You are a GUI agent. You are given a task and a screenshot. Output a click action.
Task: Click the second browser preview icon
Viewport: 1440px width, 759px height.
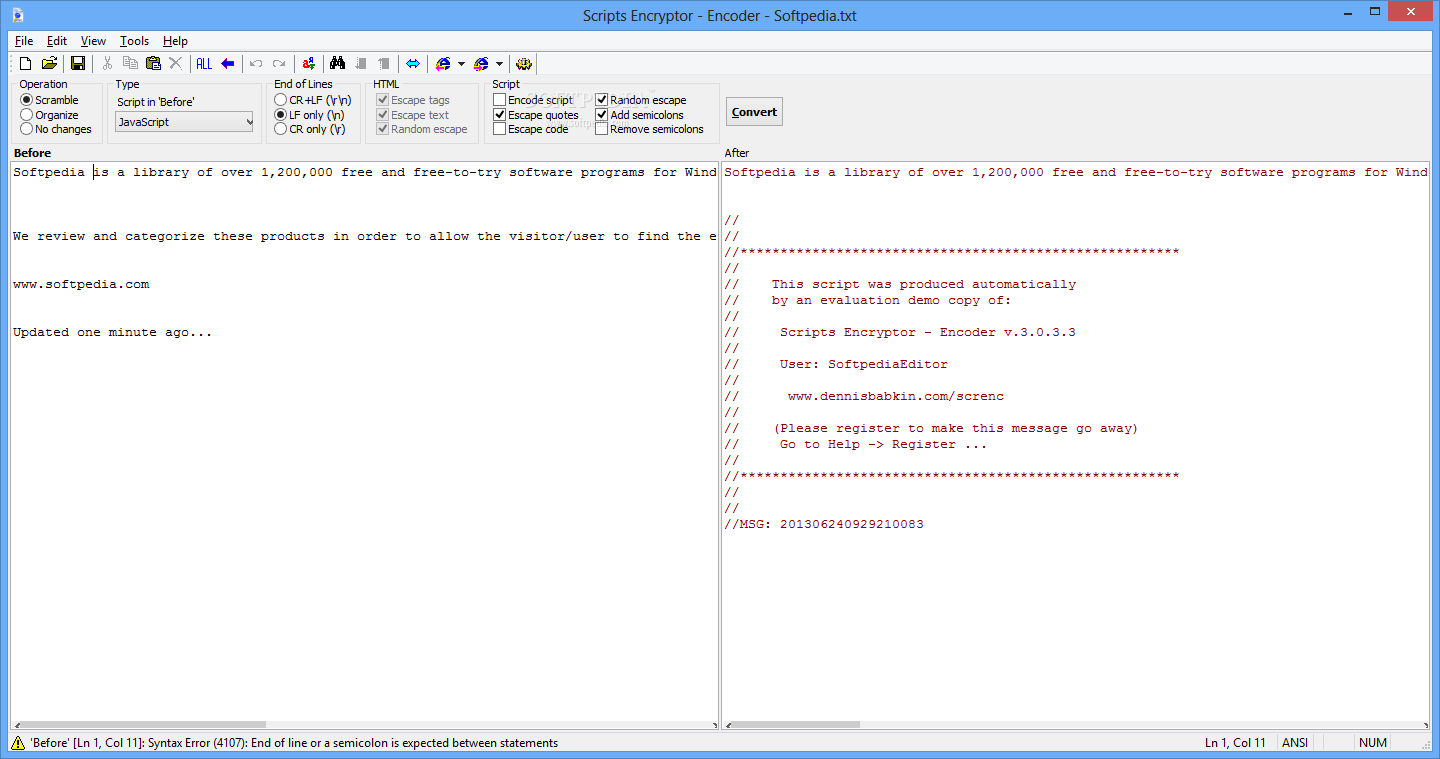(x=482, y=63)
